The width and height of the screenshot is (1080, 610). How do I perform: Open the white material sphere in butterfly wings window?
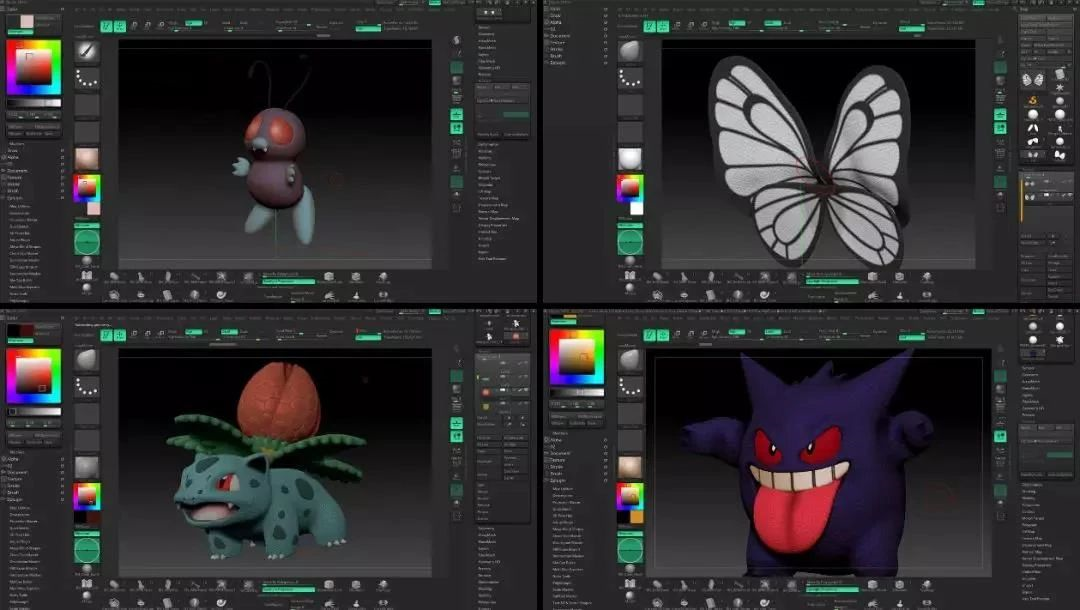(x=630, y=158)
